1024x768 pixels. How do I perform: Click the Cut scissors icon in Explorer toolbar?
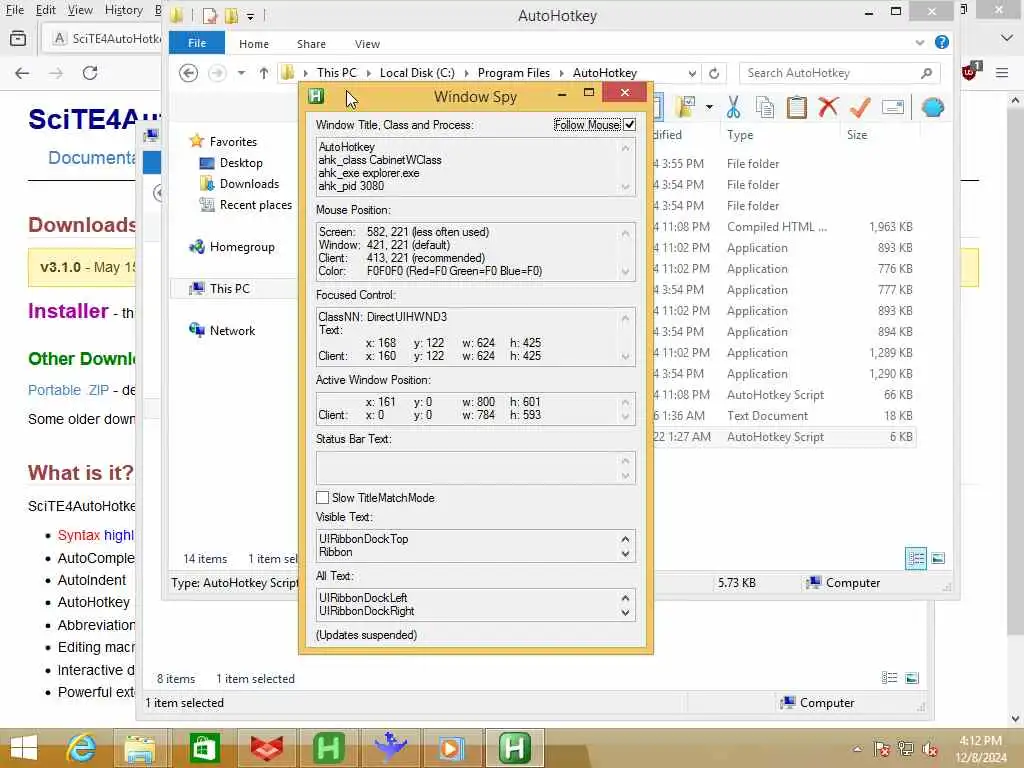733,107
